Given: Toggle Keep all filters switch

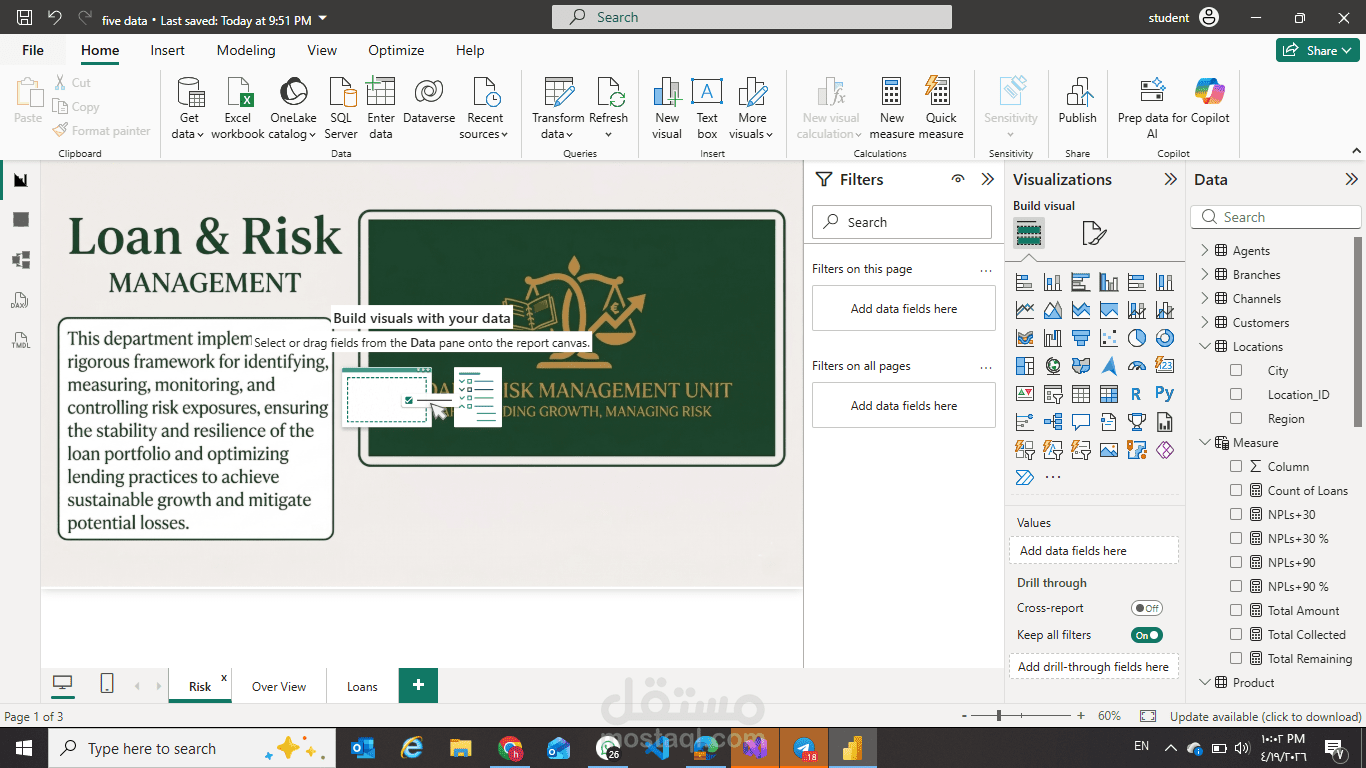Looking at the screenshot, I should pyautogui.click(x=1147, y=635).
